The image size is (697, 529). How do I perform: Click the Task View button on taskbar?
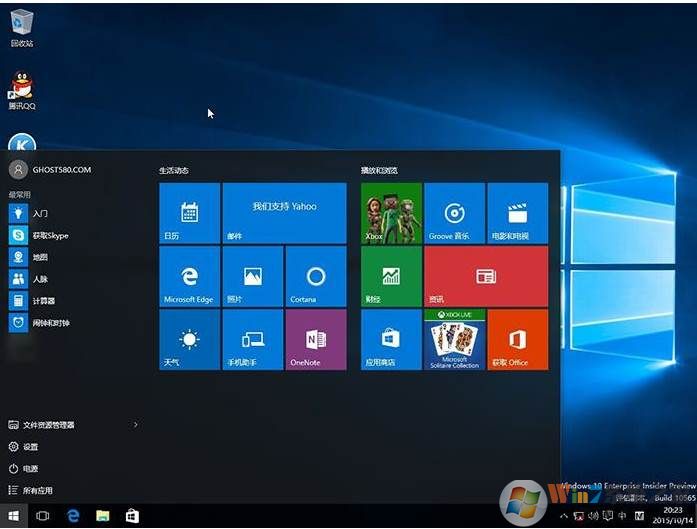[43, 516]
